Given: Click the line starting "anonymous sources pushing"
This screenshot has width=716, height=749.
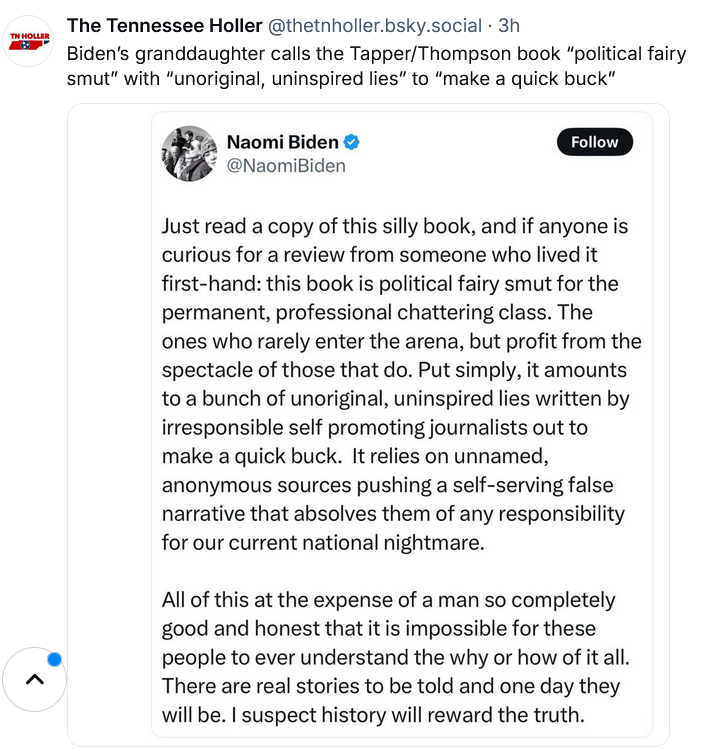Looking at the screenshot, I should [387, 485].
